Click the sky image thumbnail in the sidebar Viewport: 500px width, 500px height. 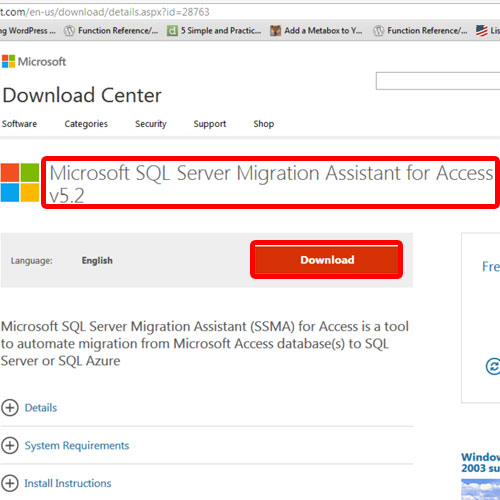point(480,489)
